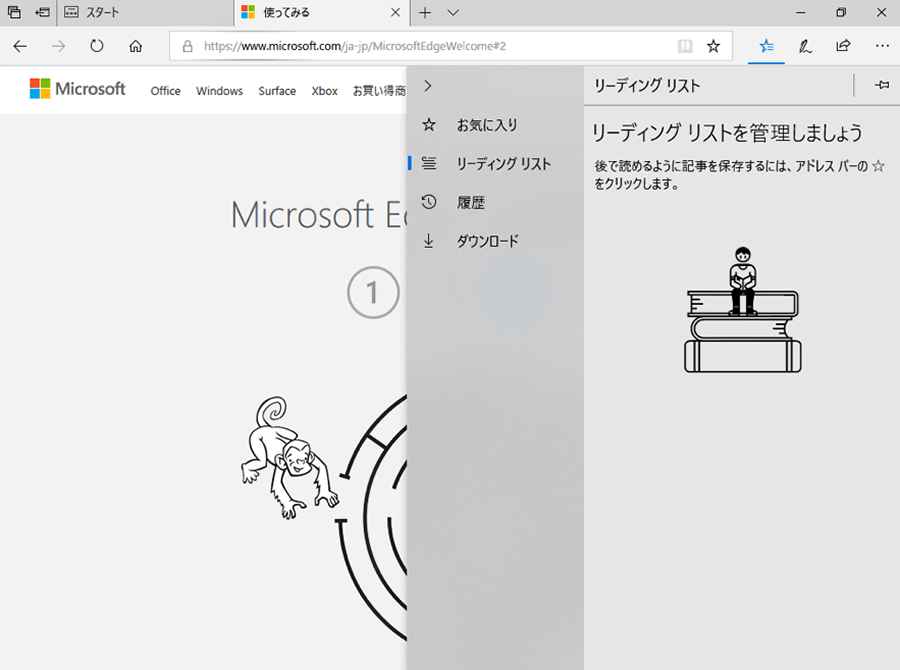Click the reader on books illustration
The width and height of the screenshot is (900, 670).
click(743, 309)
